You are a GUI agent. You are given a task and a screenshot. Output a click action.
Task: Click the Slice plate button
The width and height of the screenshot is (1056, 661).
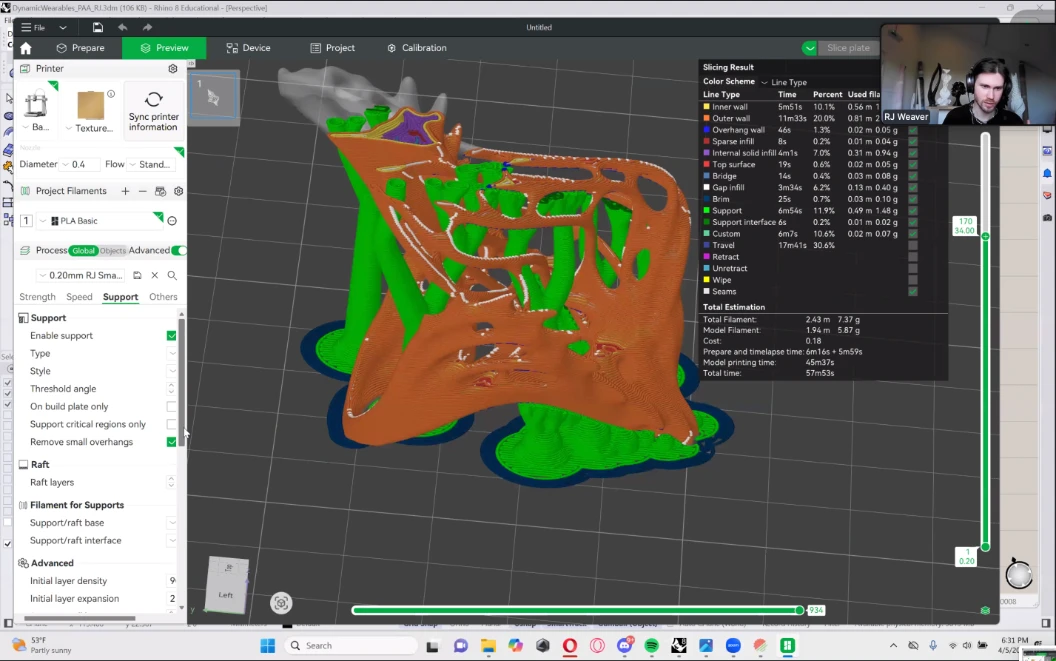tap(847, 48)
